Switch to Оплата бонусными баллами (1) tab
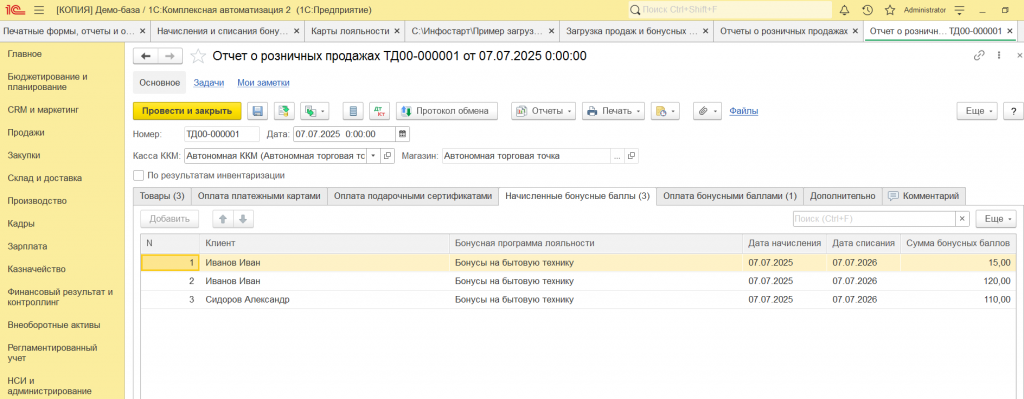This screenshot has height=399, width=1024. pos(729,196)
